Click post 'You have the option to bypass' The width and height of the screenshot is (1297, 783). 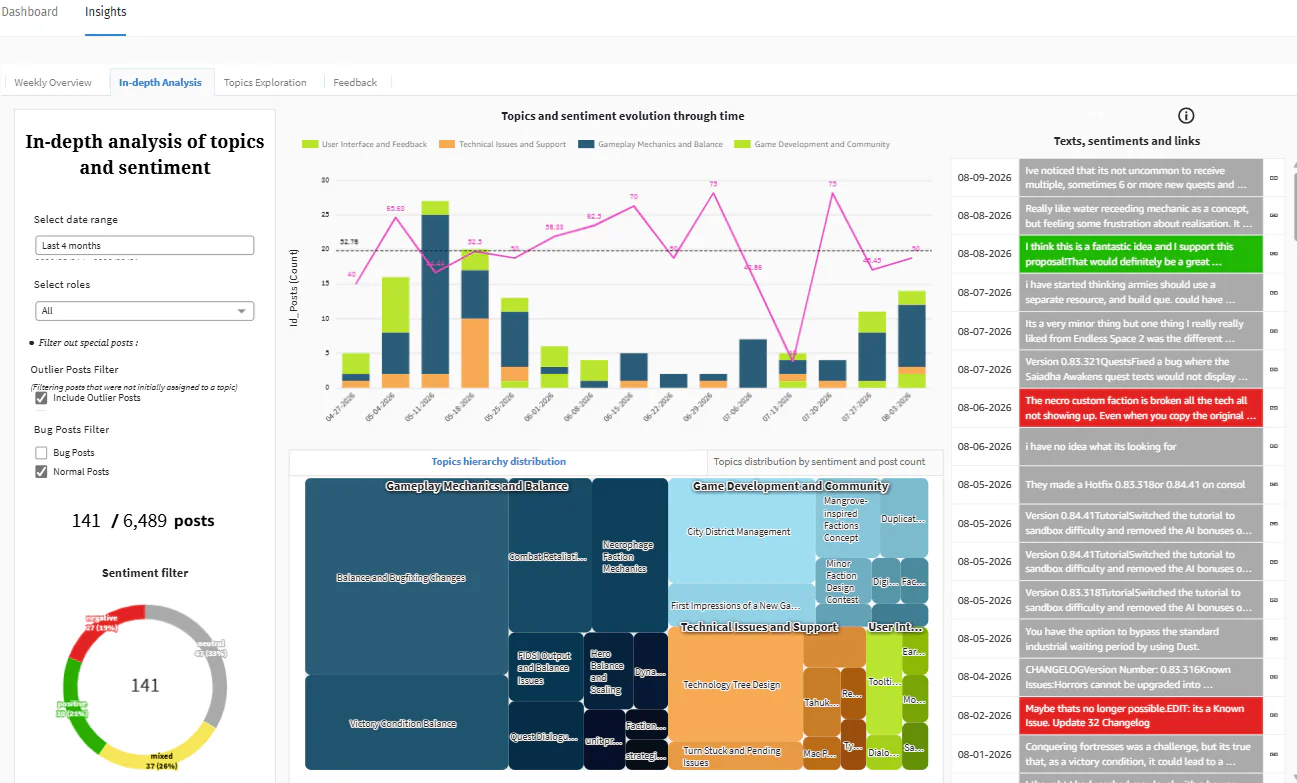click(1140, 639)
